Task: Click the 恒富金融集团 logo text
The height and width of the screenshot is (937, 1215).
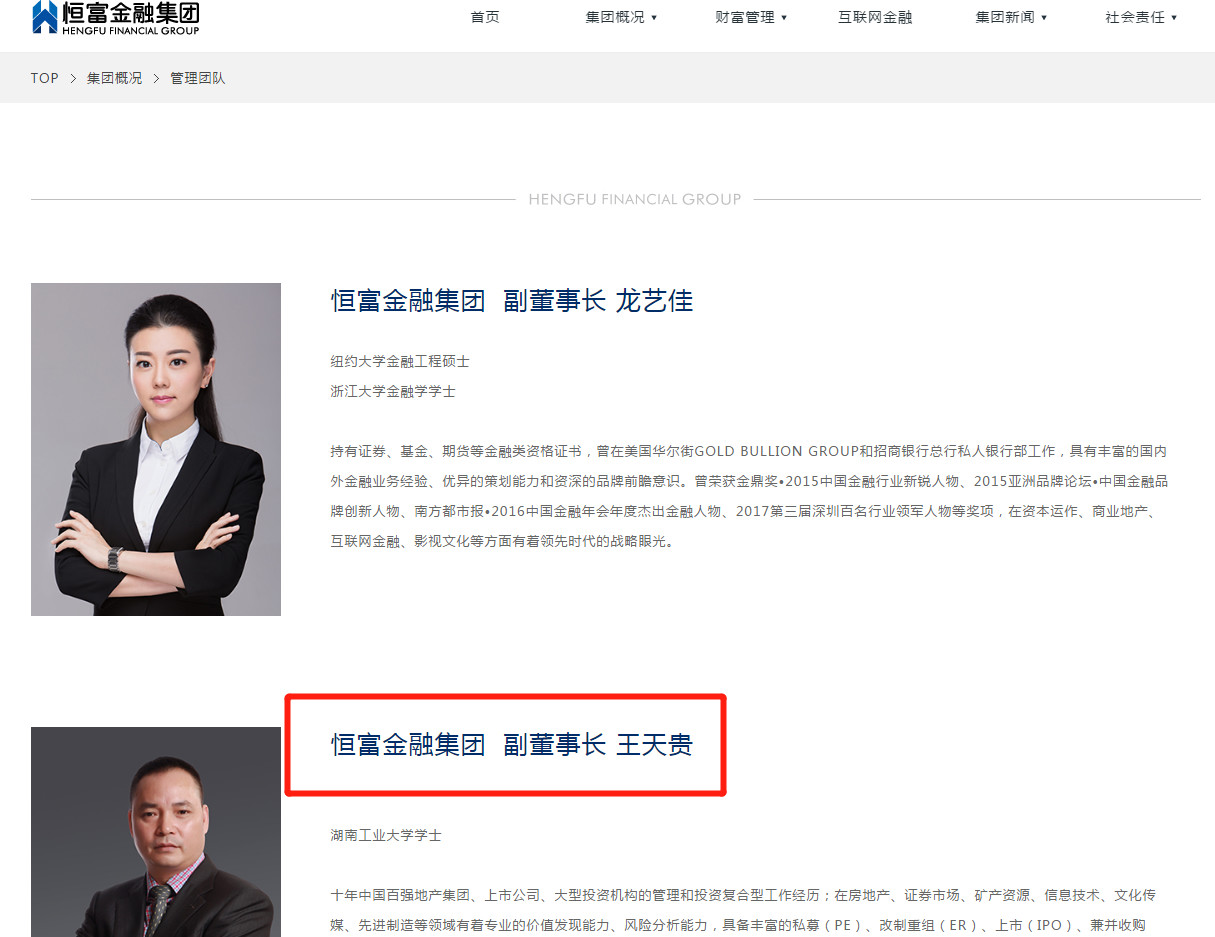Action: pyautogui.click(x=130, y=13)
